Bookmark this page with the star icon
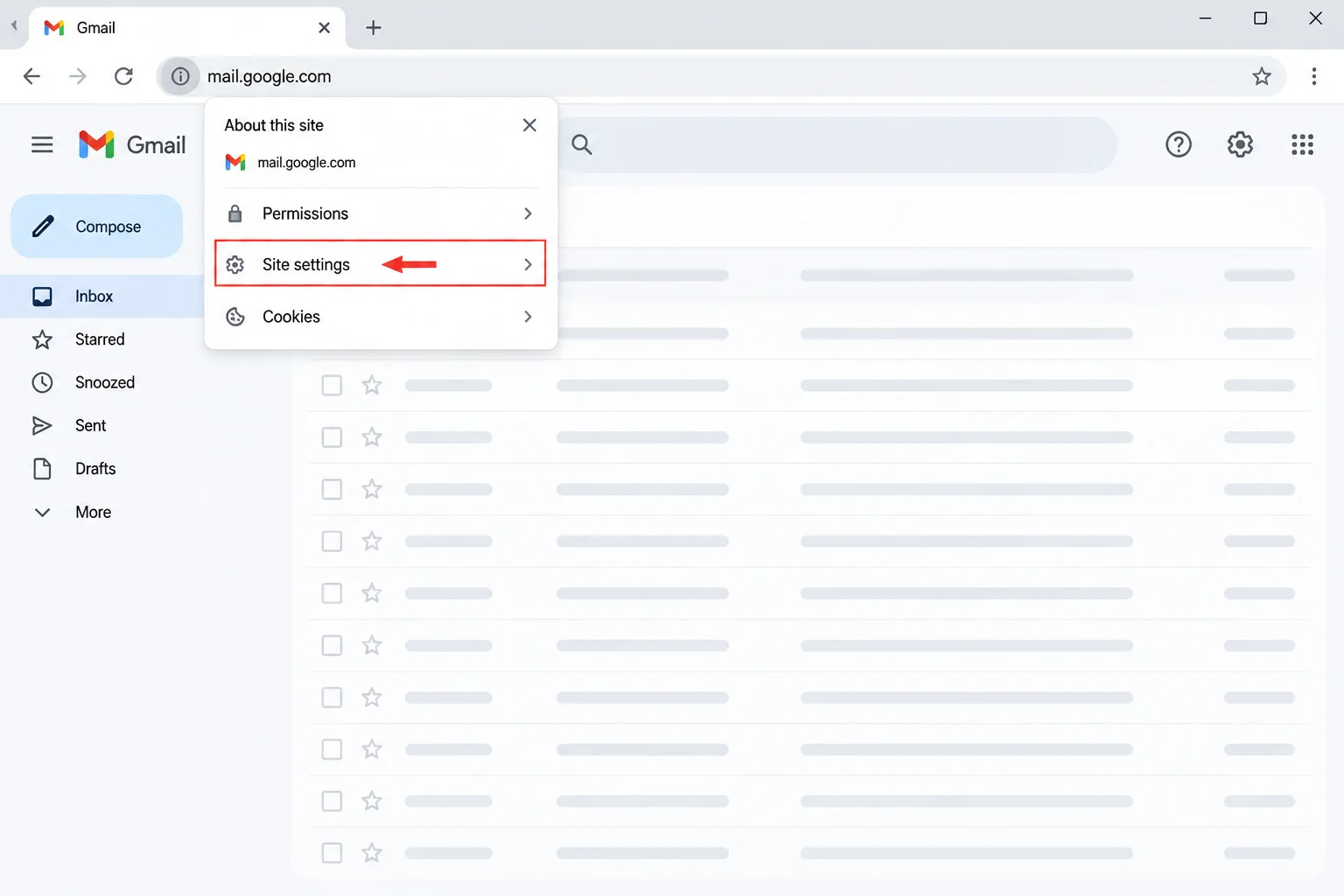The image size is (1344, 896). [1262, 76]
